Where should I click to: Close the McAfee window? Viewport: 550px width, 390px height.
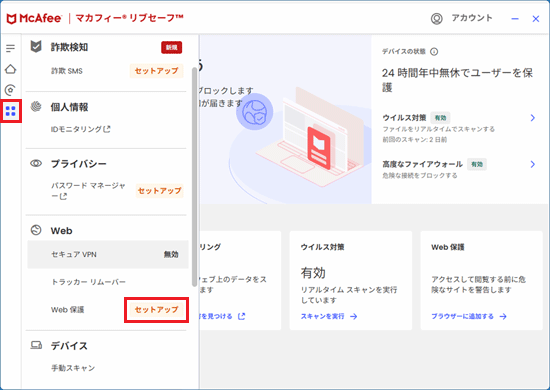click(x=536, y=19)
